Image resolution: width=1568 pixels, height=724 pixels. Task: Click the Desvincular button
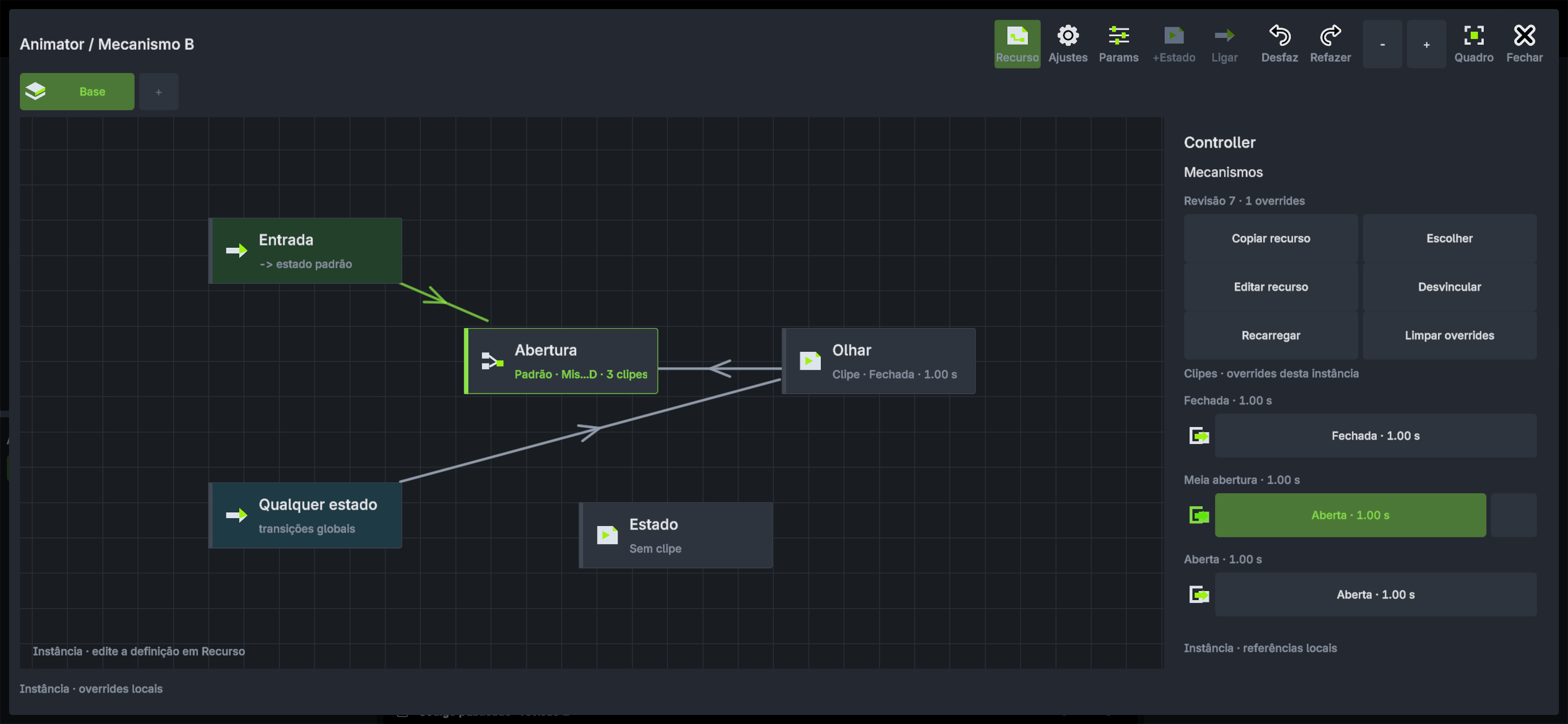(1449, 287)
